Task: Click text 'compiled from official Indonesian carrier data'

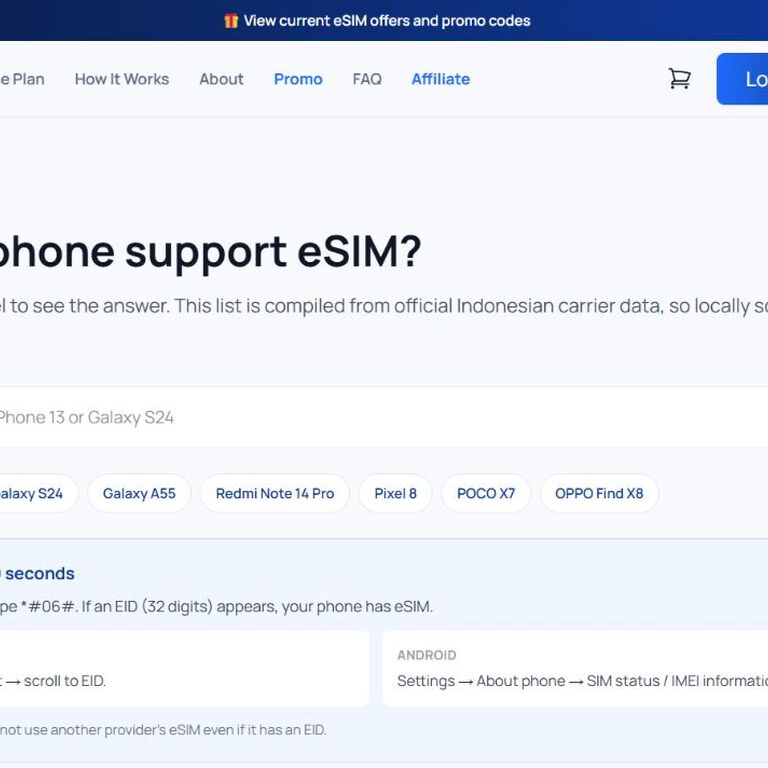Action: pyautogui.click(x=463, y=306)
